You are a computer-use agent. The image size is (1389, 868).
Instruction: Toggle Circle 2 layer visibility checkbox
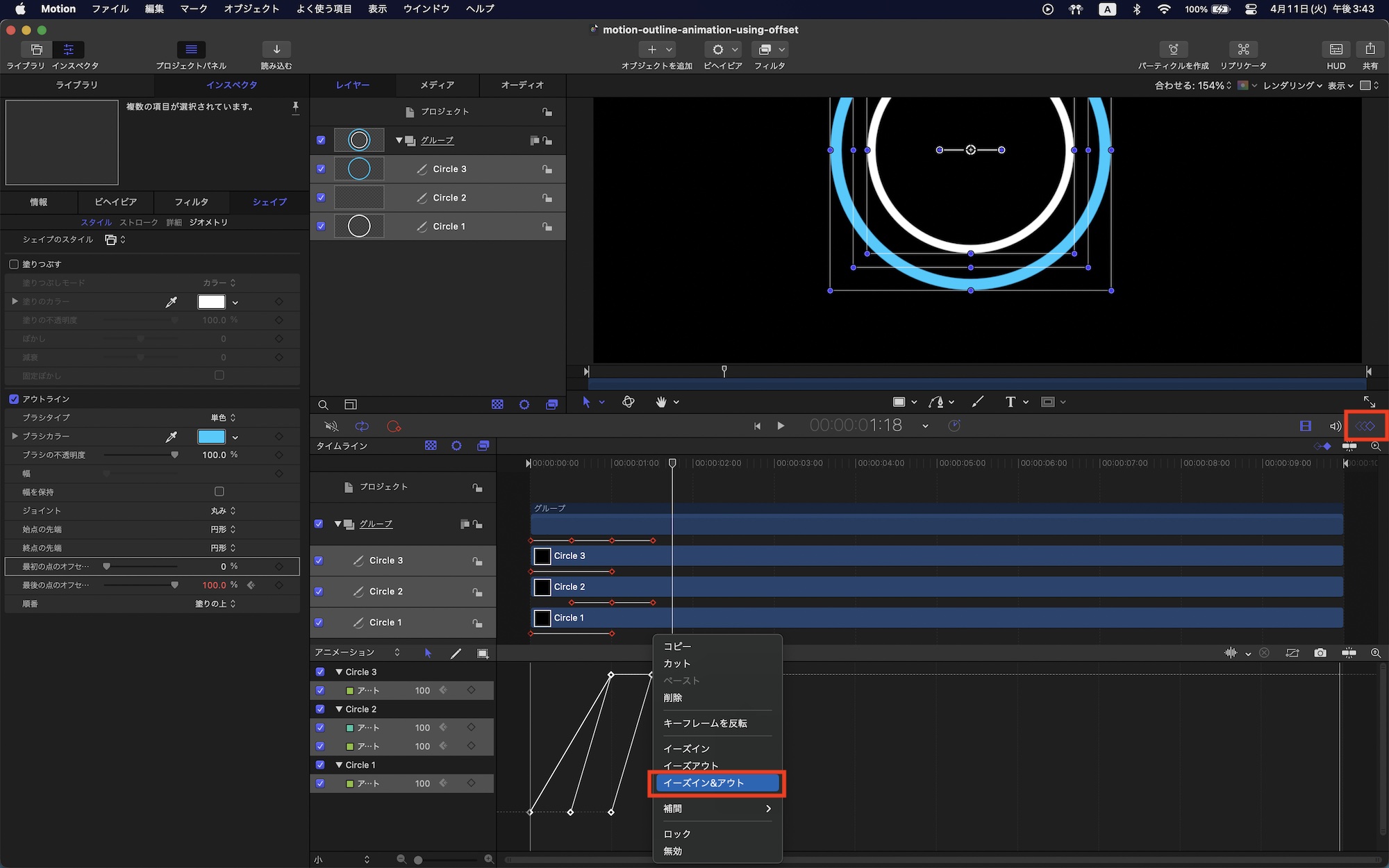tap(321, 198)
